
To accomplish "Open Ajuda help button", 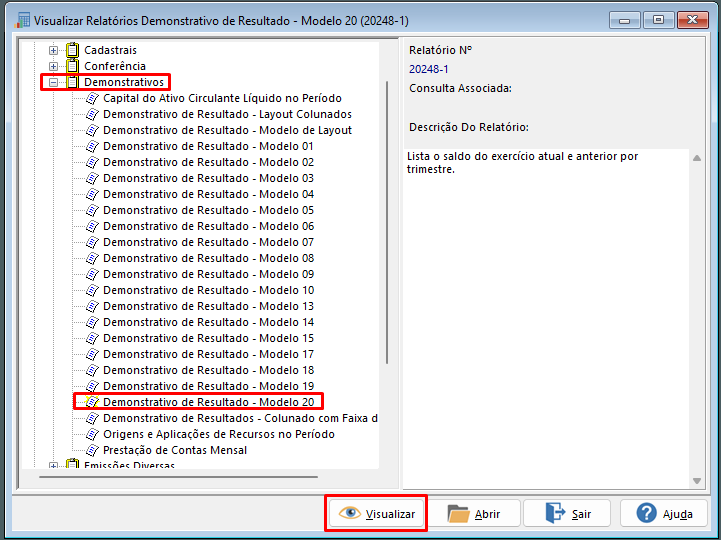I will [x=664, y=513].
